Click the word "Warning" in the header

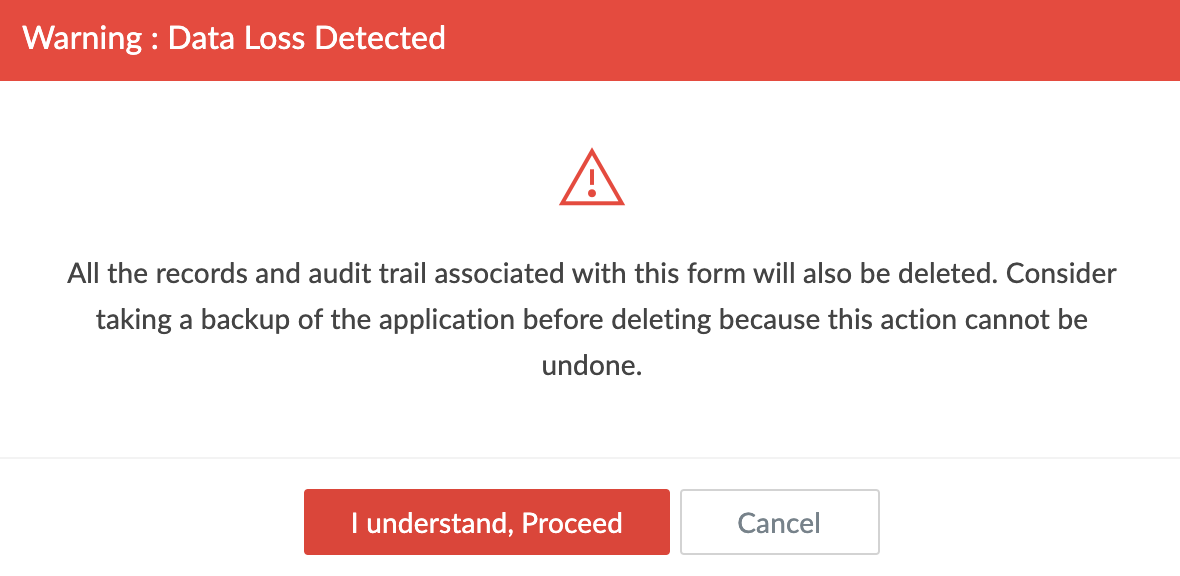coord(80,39)
